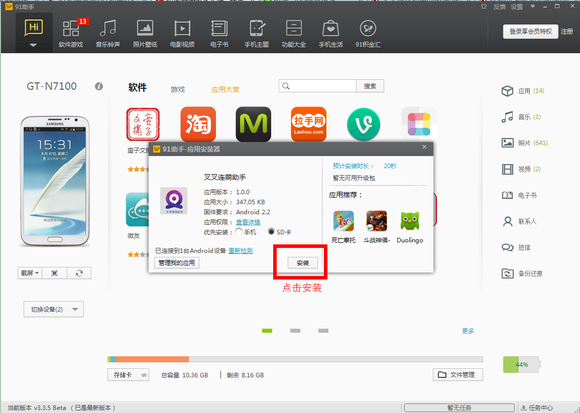This screenshot has height=413, width=580.
Task: Open the 音乐铃声 music section
Action: pos(108,33)
